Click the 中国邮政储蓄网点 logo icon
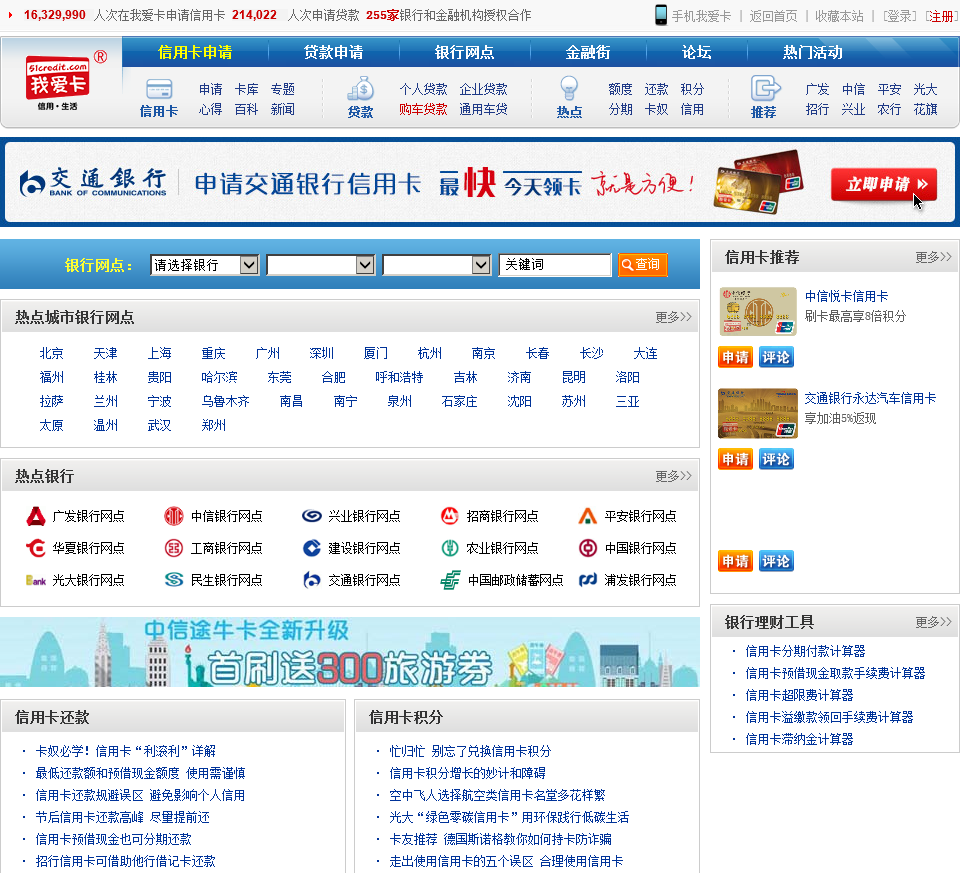Image resolution: width=960 pixels, height=873 pixels. pyautogui.click(x=451, y=580)
